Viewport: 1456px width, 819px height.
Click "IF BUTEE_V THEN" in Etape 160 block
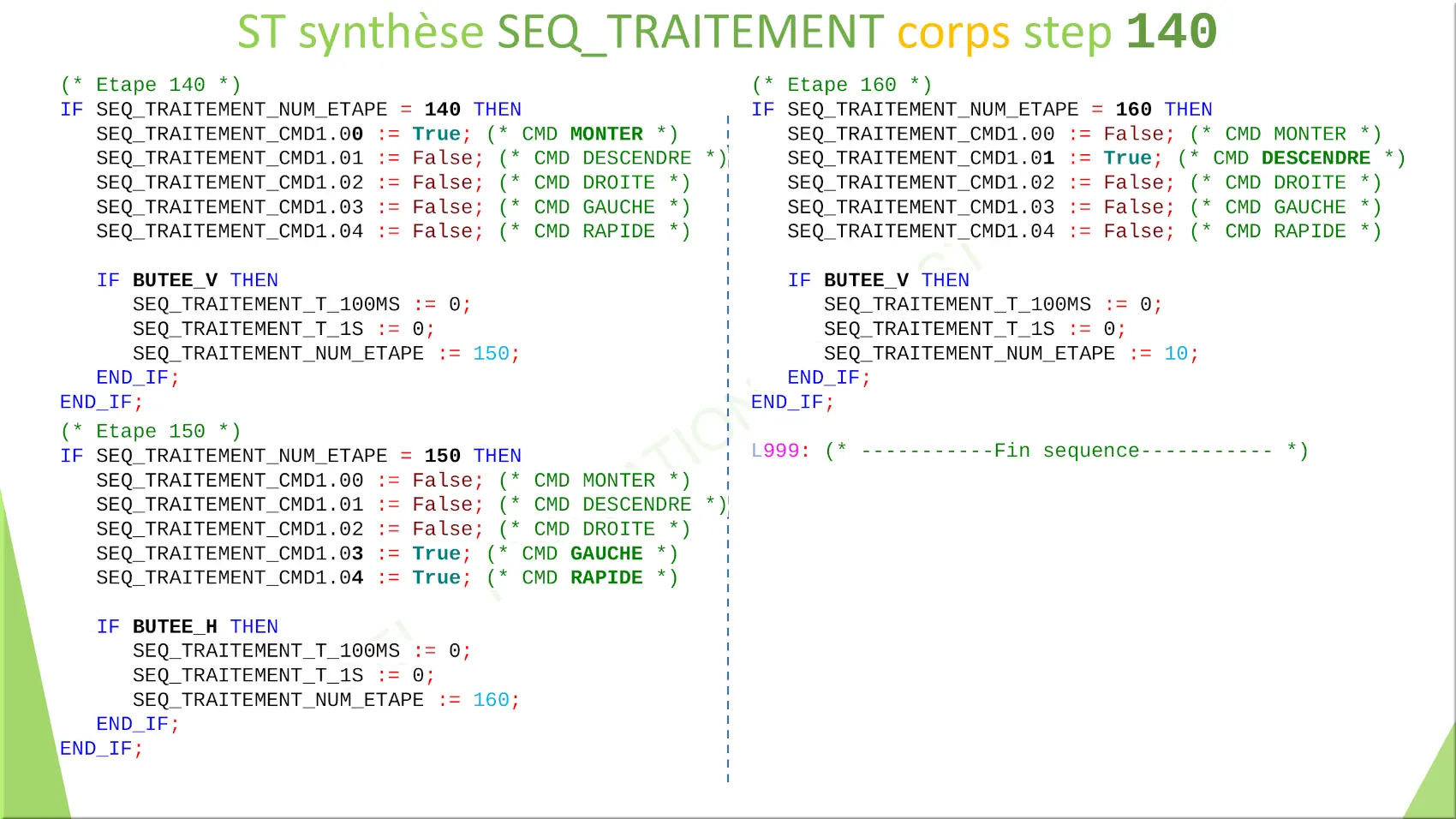[x=879, y=280]
